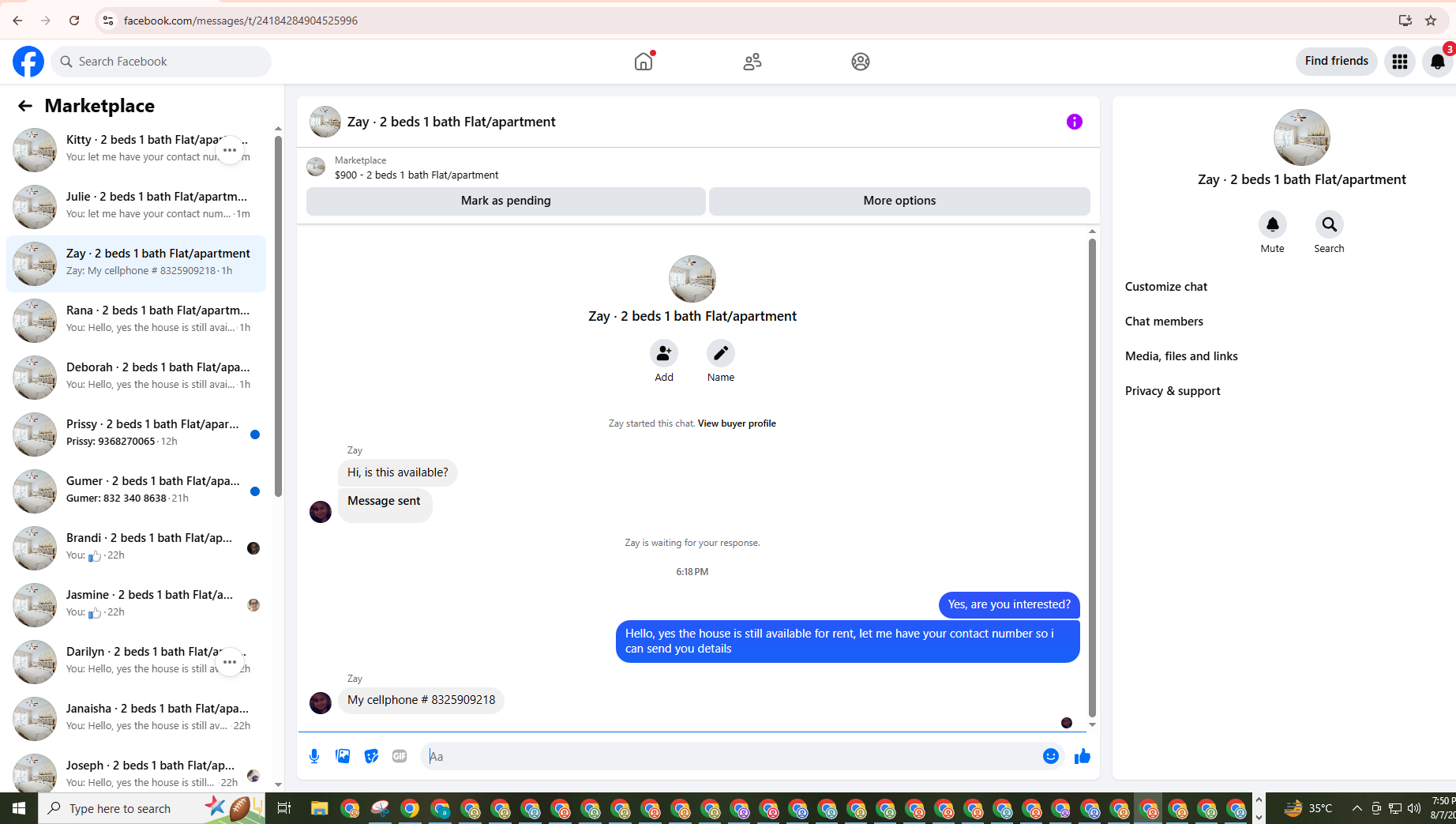Open Rana's conversation

136,320
